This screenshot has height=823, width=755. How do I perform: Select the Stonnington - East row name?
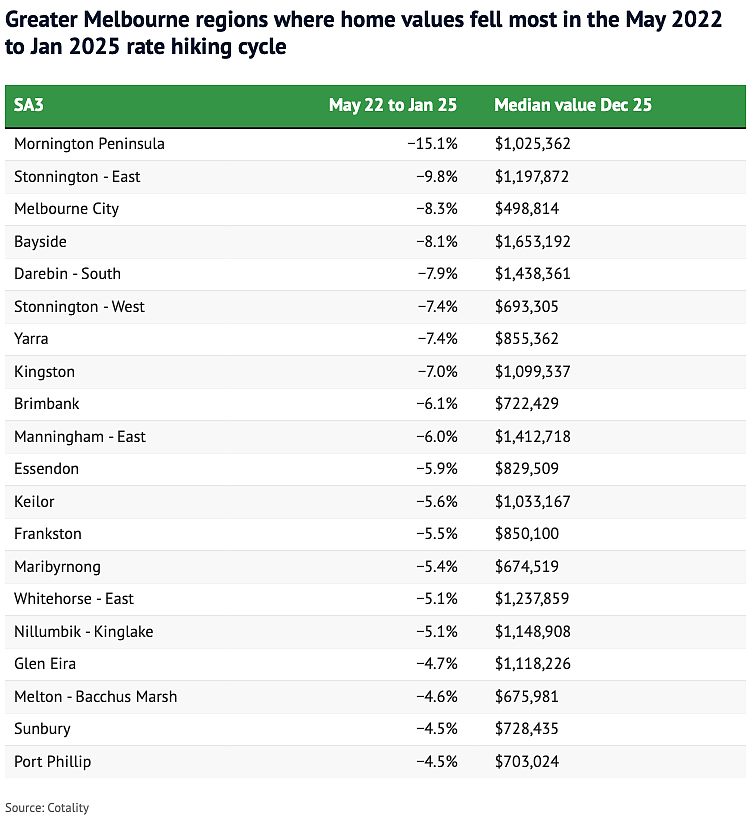pyautogui.click(x=77, y=177)
